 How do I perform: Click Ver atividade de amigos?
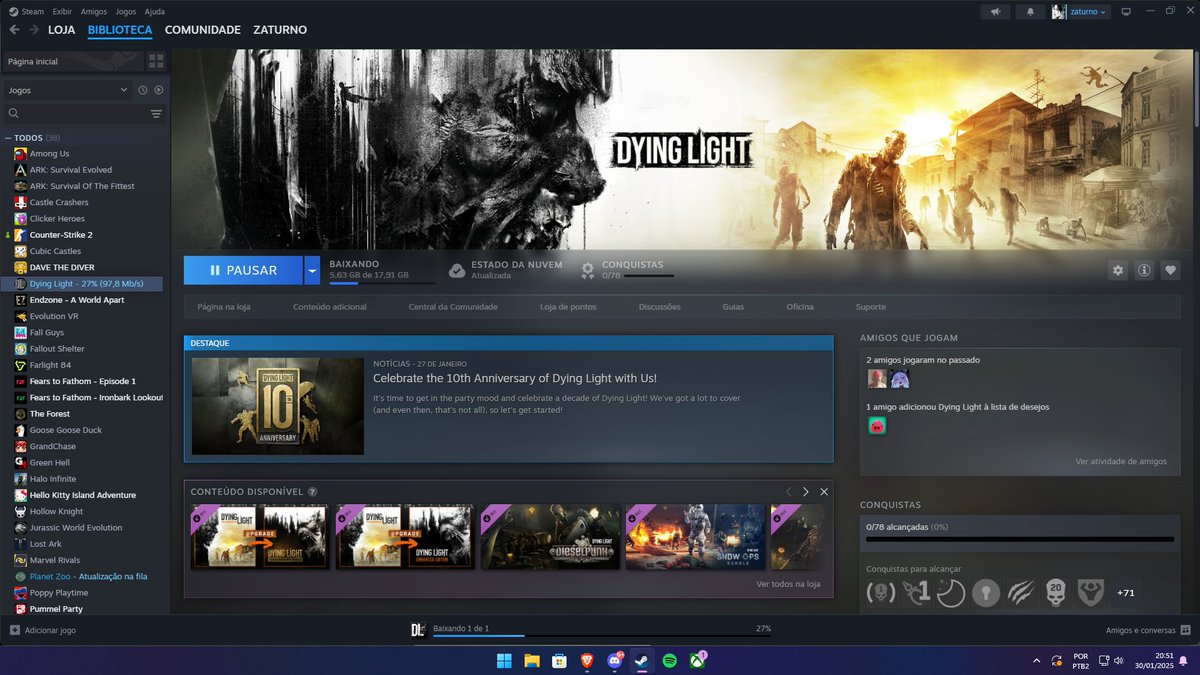(x=1121, y=461)
